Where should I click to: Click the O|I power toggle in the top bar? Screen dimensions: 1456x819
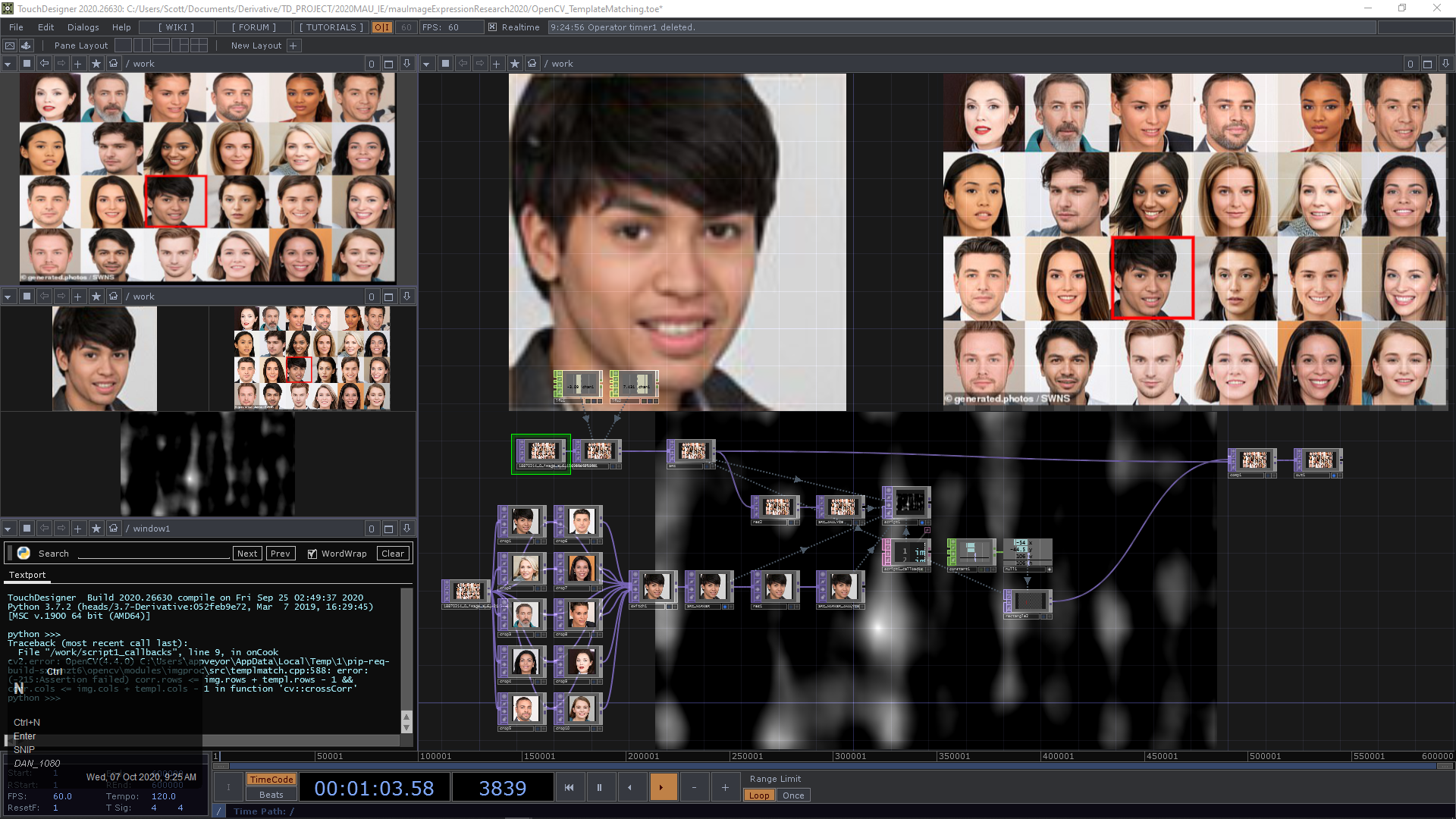(x=381, y=27)
